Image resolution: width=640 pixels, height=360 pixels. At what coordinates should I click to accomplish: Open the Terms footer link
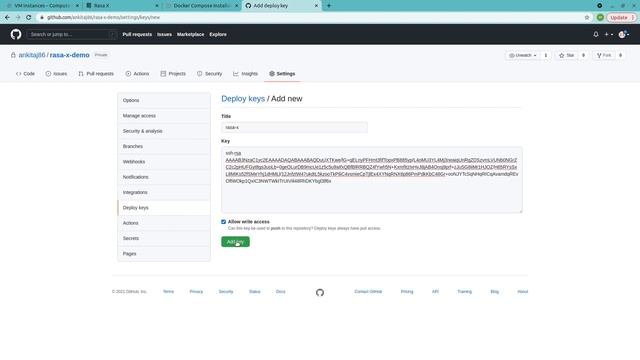point(169,292)
